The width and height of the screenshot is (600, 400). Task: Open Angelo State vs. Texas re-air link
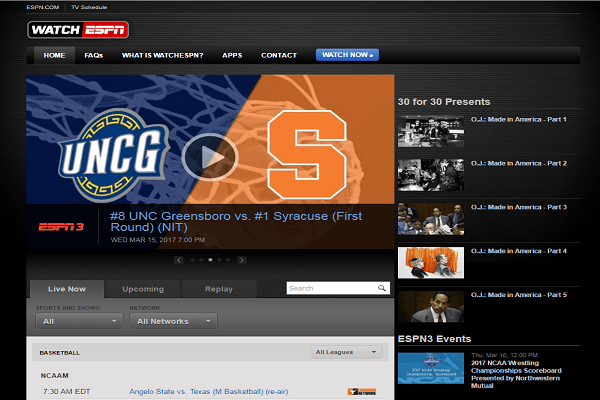pyautogui.click(x=209, y=391)
